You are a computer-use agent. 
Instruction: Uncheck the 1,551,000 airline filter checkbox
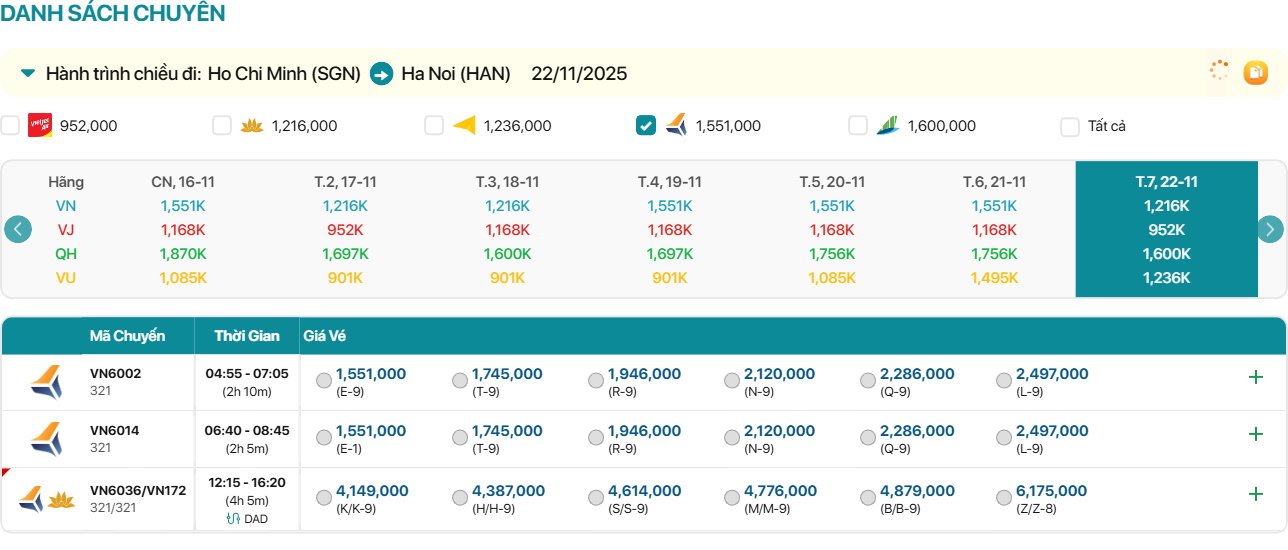pos(646,126)
